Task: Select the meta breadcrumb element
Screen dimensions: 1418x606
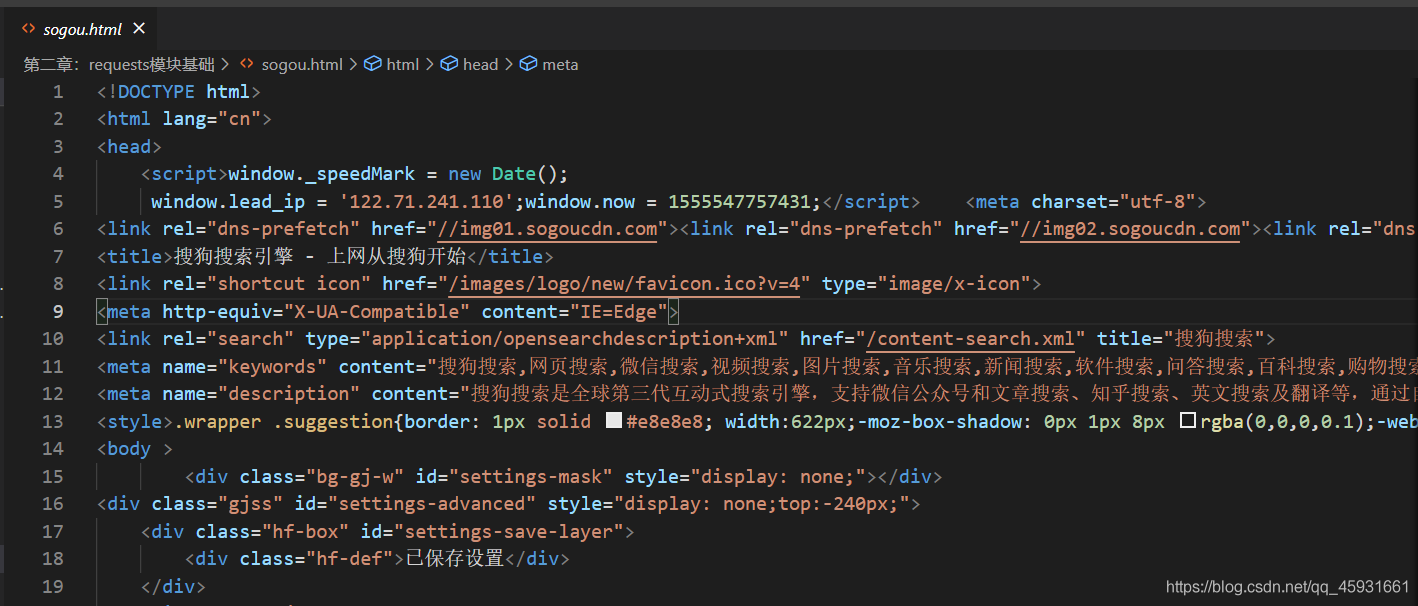Action: 560,64
